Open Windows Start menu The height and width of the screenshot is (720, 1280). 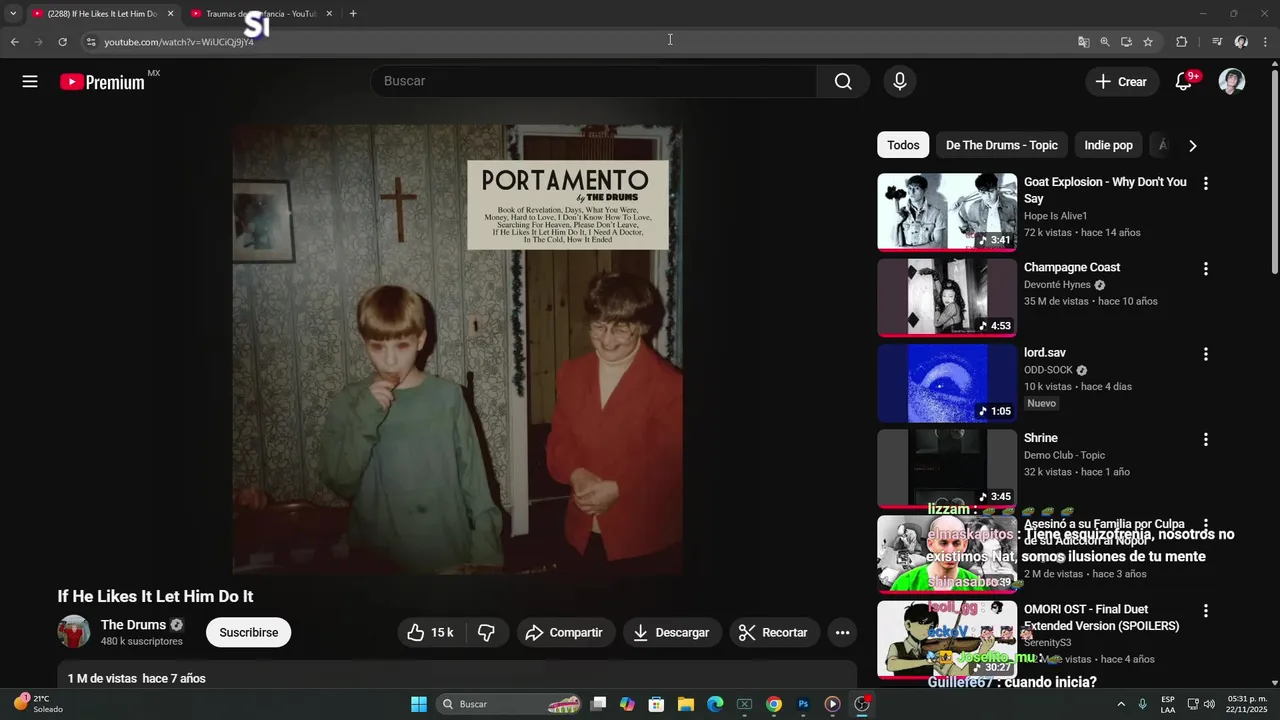click(x=419, y=704)
